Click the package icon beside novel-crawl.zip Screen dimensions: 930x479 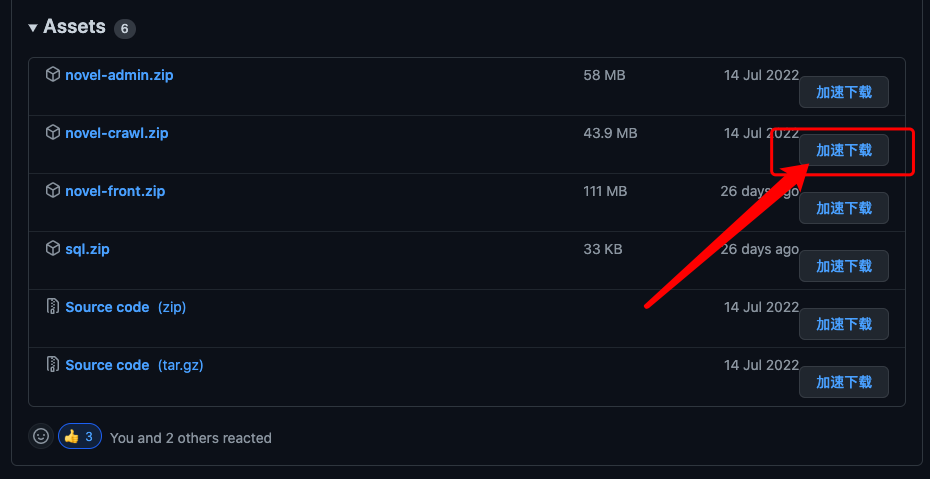pos(53,133)
